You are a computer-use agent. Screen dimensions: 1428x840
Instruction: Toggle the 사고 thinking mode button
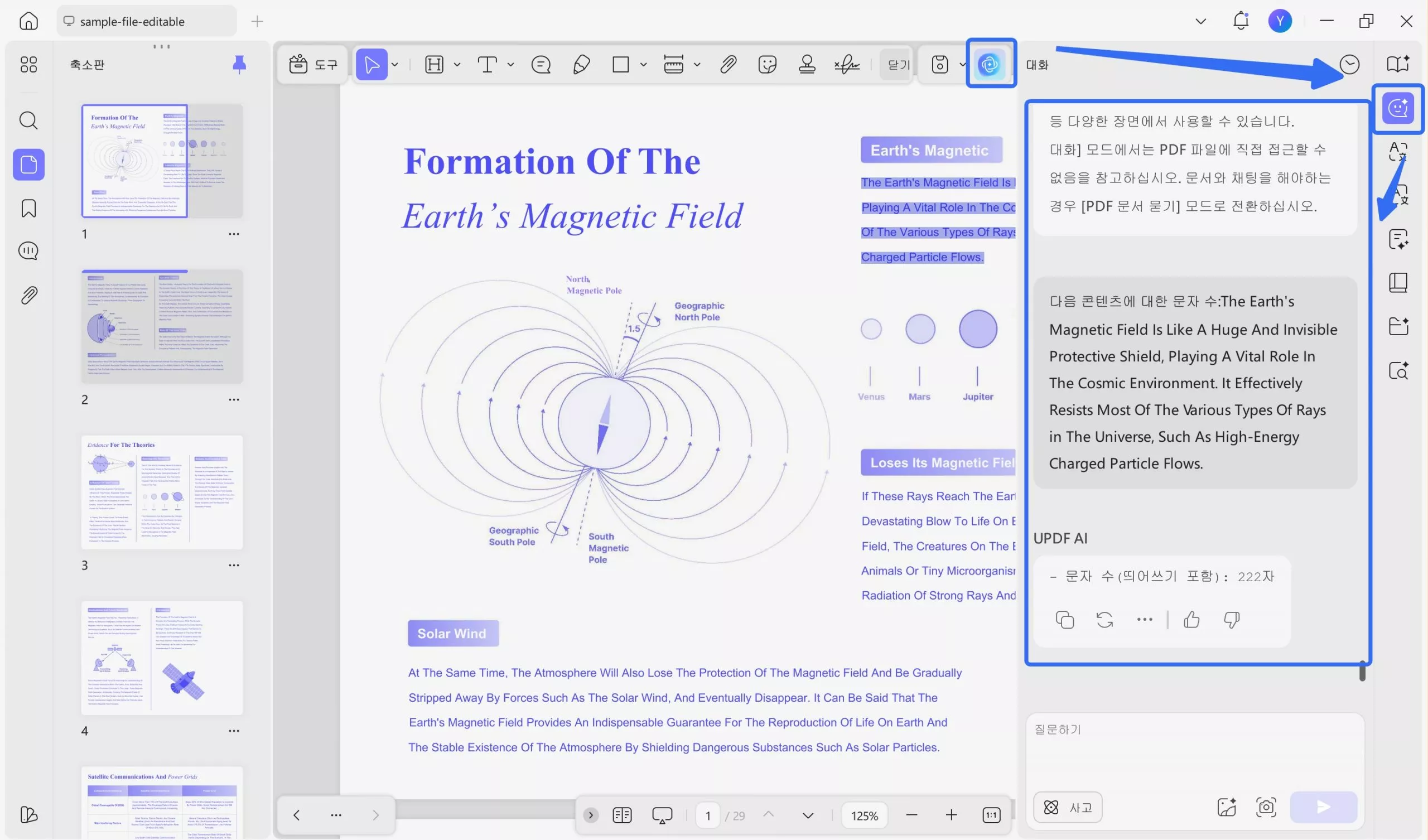1068,807
